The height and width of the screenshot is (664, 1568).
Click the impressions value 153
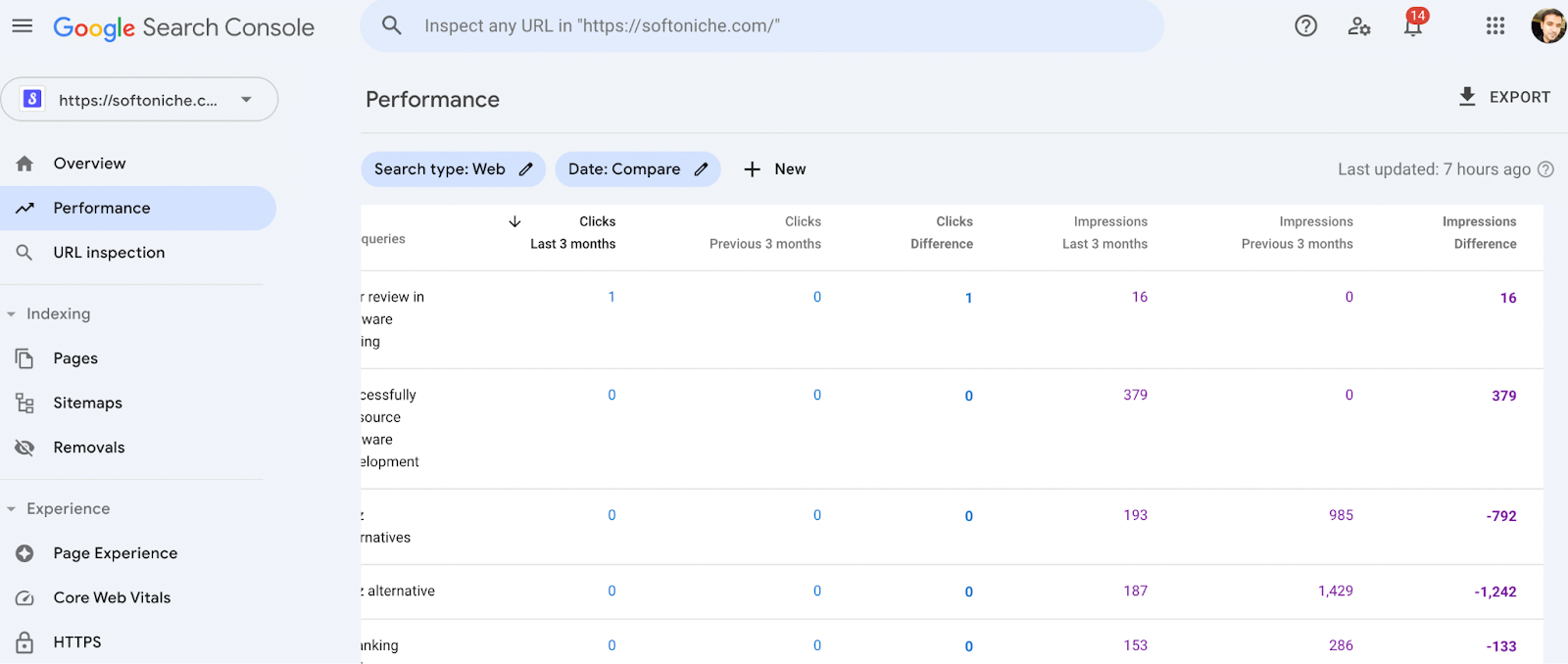tap(1136, 645)
